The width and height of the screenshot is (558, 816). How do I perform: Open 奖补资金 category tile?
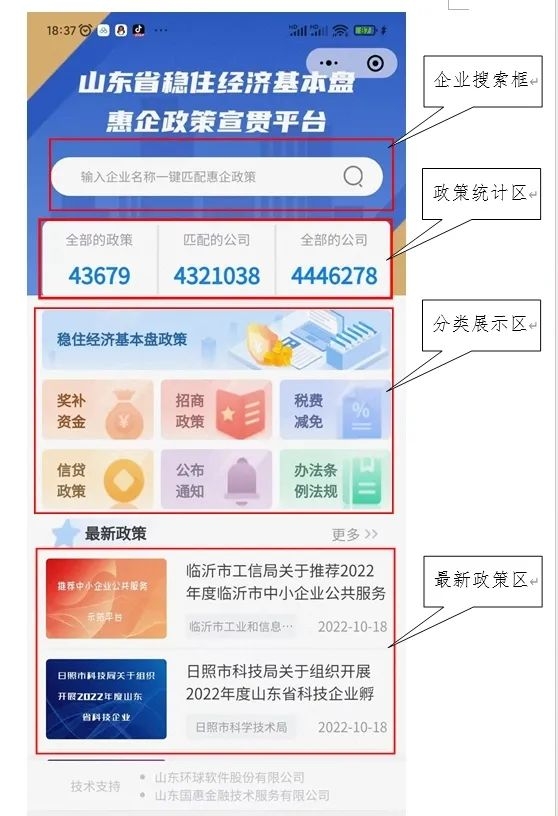pos(98,410)
